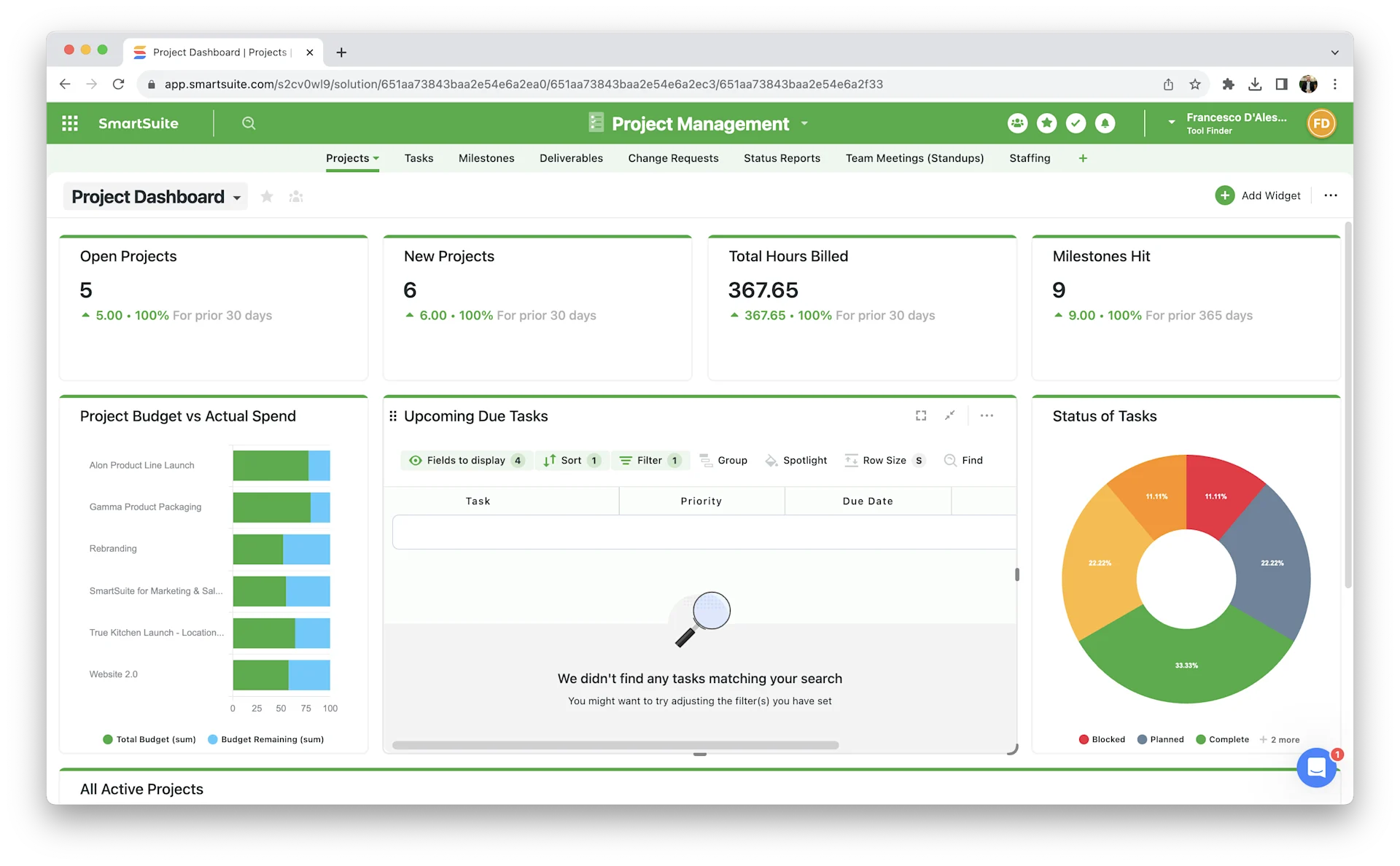Star the Project Dashboard as a favorite
This screenshot has width=1400, height=866.
[266, 196]
